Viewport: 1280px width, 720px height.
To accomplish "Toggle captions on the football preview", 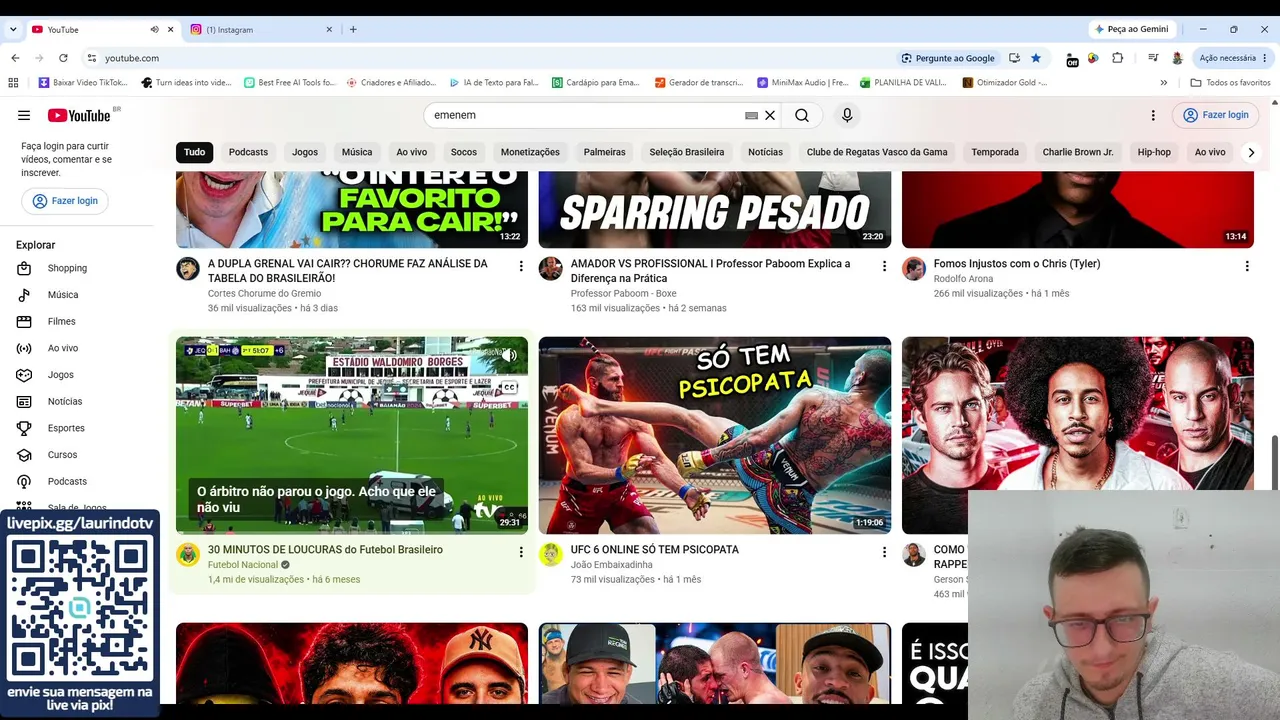I will click(509, 387).
